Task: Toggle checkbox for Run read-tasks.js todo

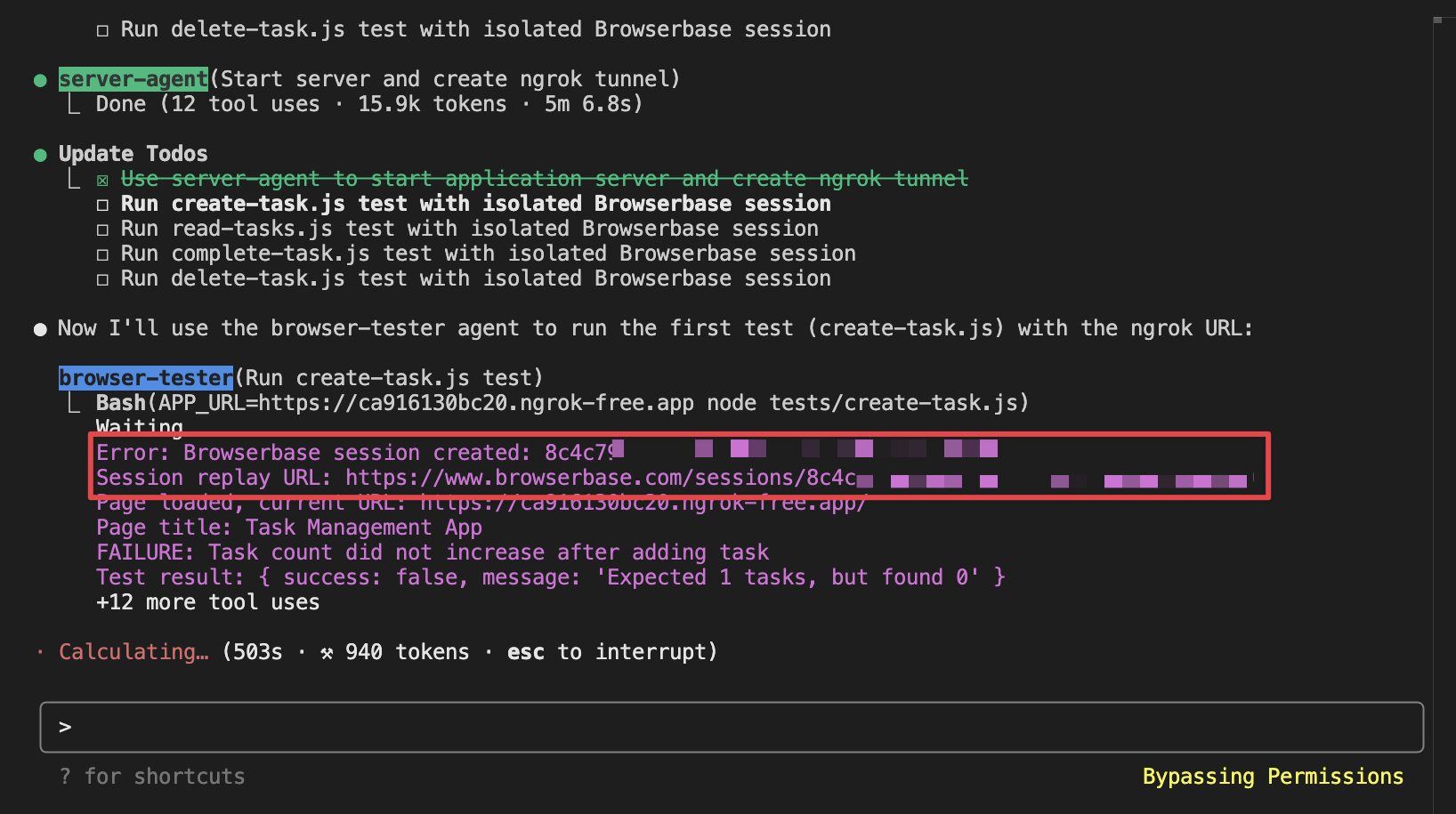Action: pos(102,230)
